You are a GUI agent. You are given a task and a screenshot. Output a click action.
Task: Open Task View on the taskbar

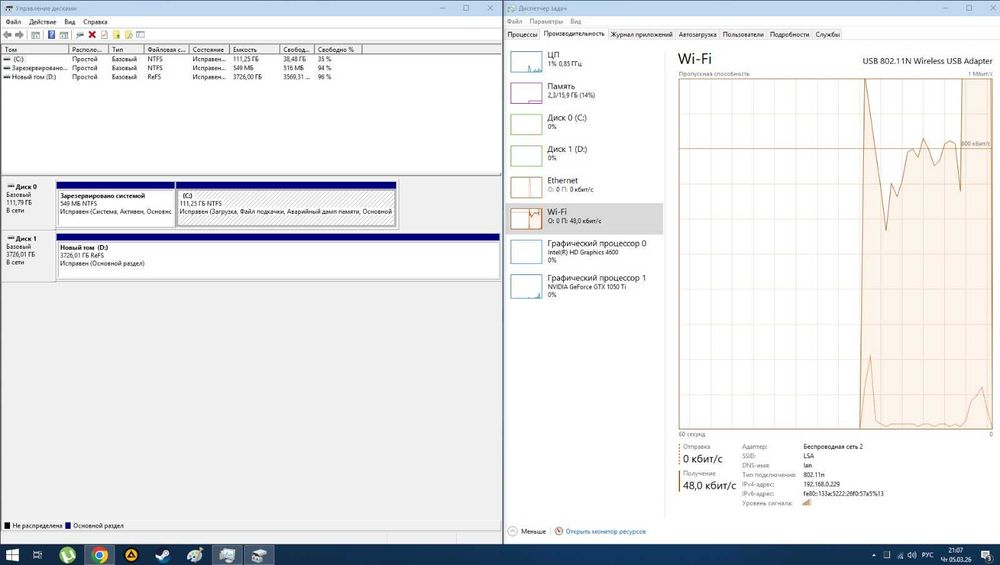38,555
